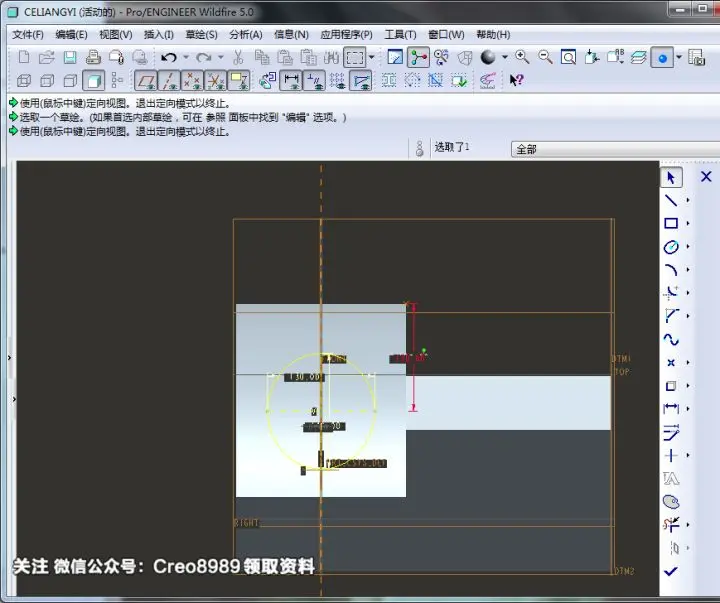The image size is (720, 603).
Task: Click the sketch Done checkmark
Action: pyautogui.click(x=670, y=571)
